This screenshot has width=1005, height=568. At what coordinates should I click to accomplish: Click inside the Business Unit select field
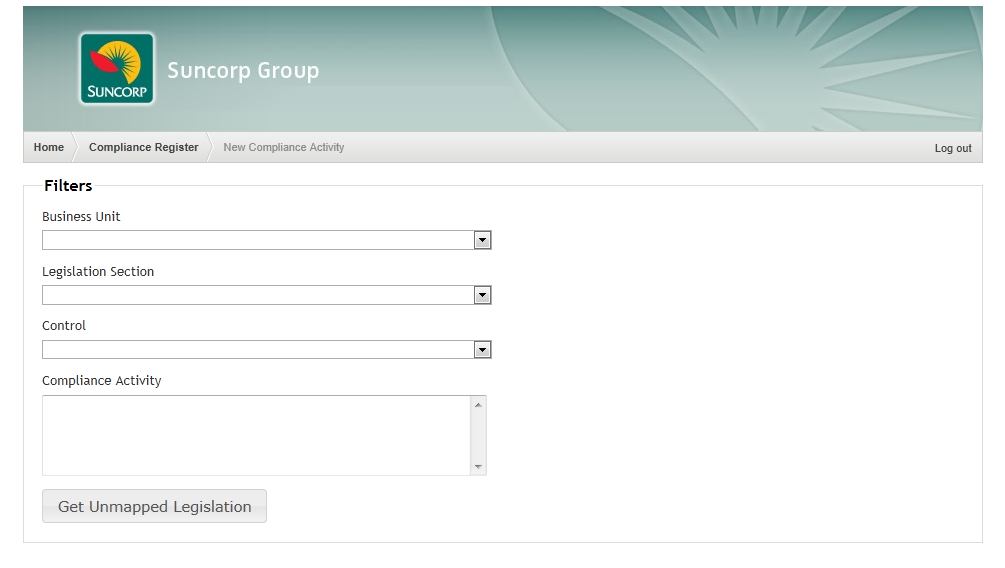[257, 240]
